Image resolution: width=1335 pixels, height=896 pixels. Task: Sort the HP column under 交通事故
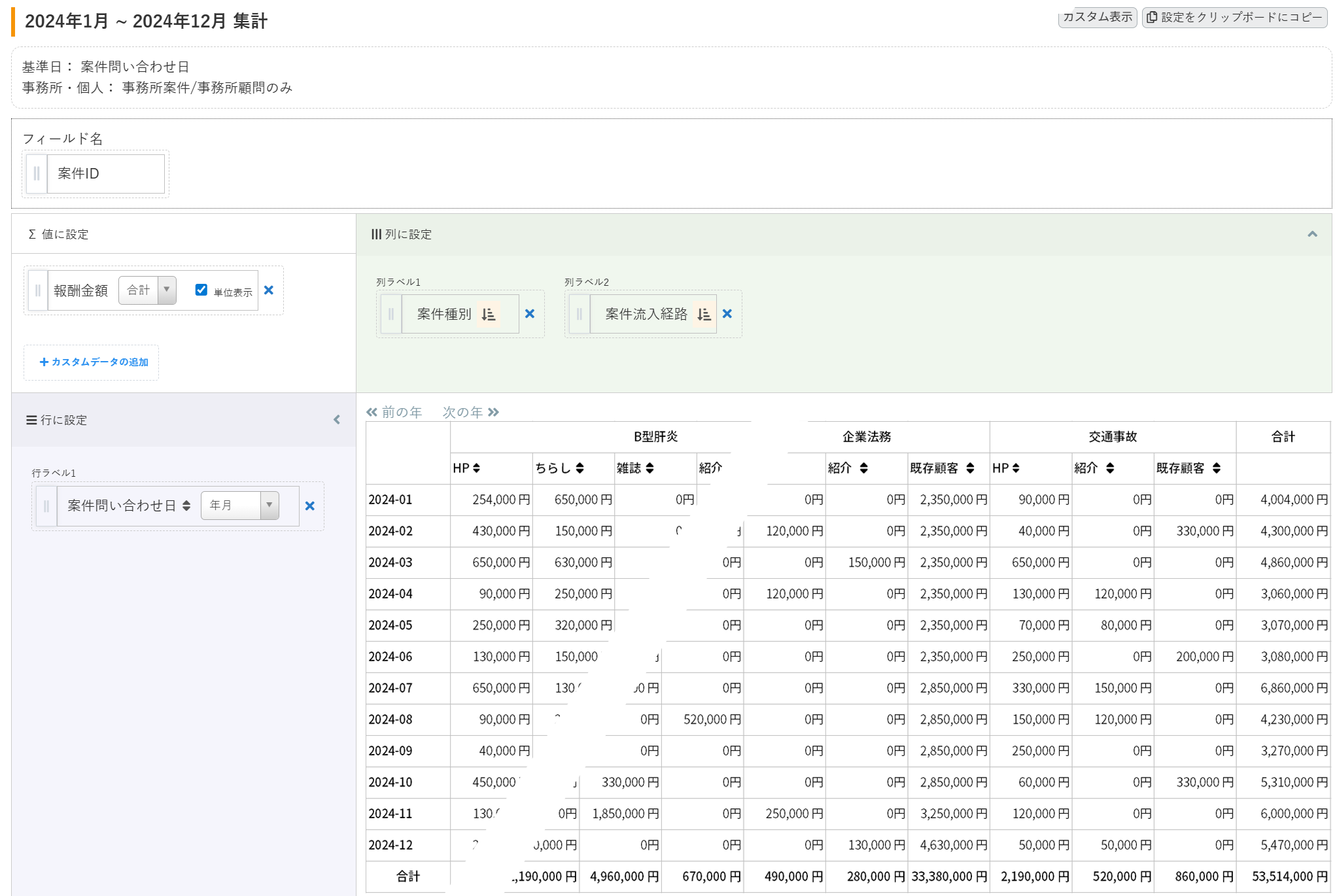(1016, 468)
